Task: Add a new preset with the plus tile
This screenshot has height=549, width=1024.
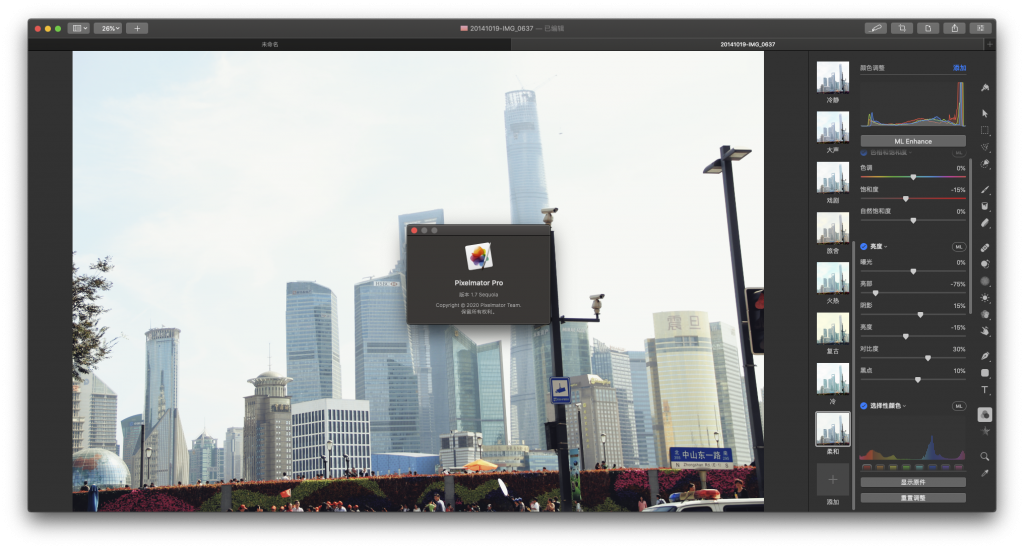Action: click(x=833, y=480)
